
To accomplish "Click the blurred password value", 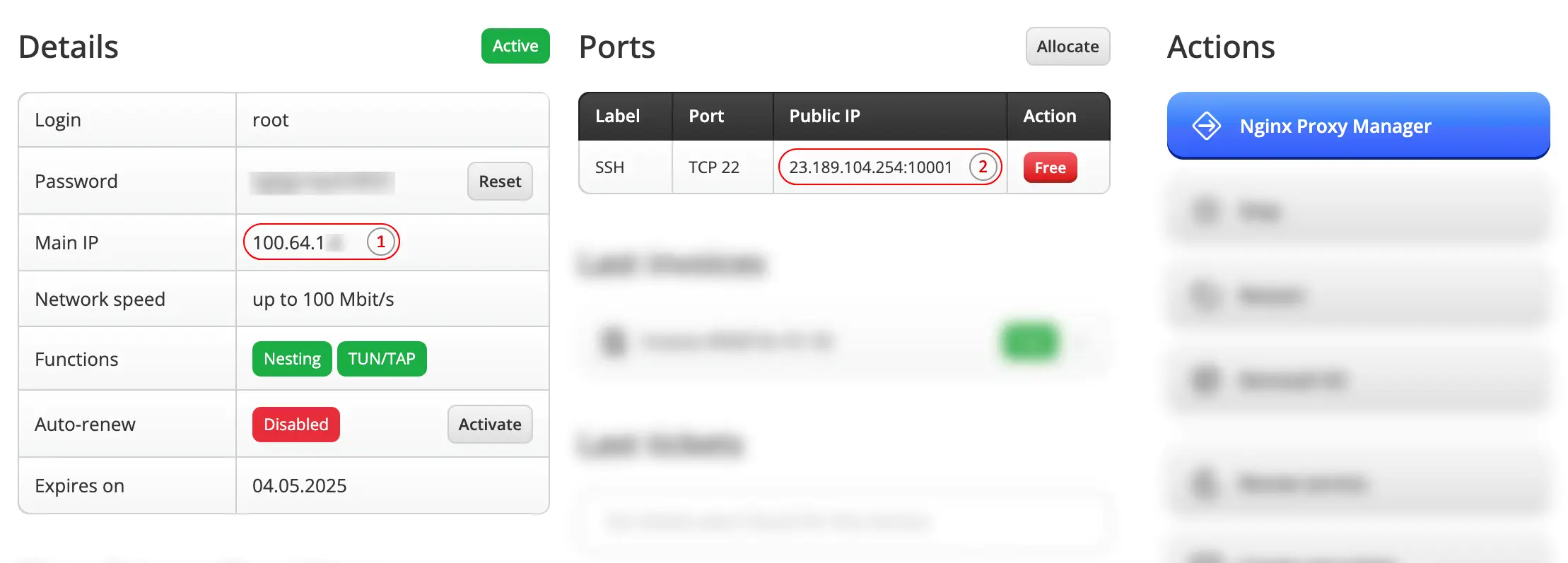I will tap(322, 182).
